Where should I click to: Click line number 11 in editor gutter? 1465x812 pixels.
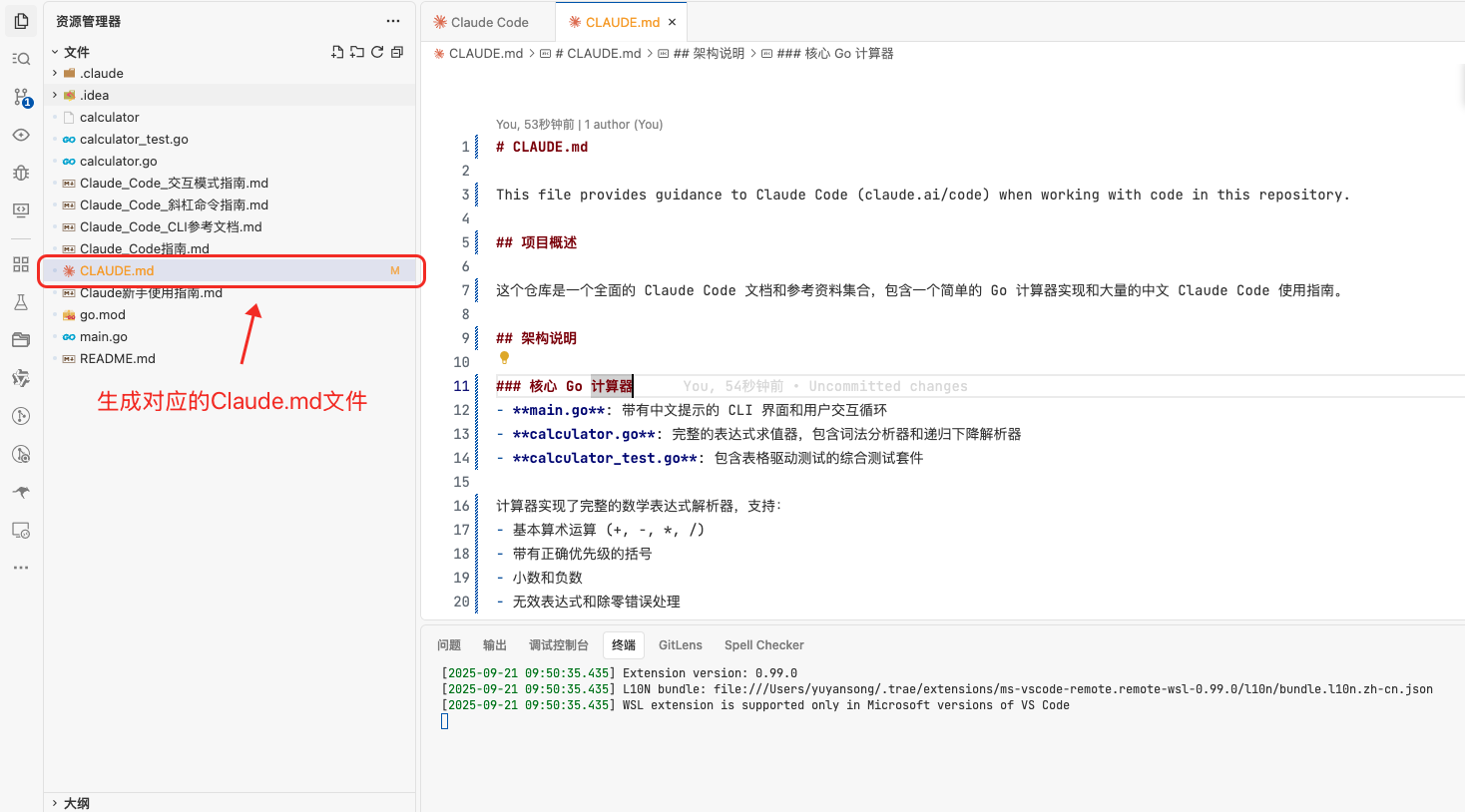461,386
